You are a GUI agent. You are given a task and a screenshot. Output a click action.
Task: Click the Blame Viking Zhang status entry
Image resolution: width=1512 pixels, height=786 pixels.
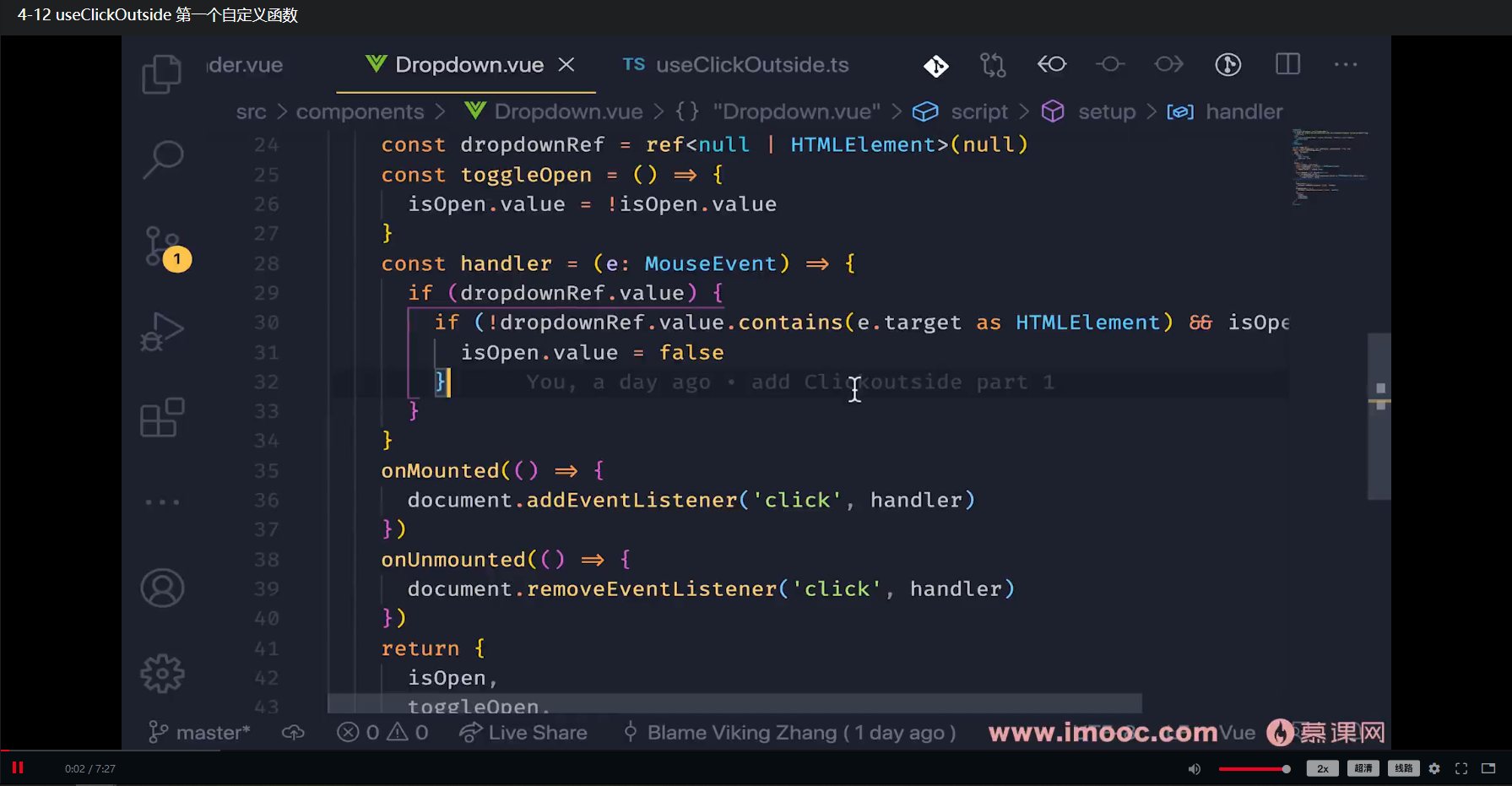789,732
